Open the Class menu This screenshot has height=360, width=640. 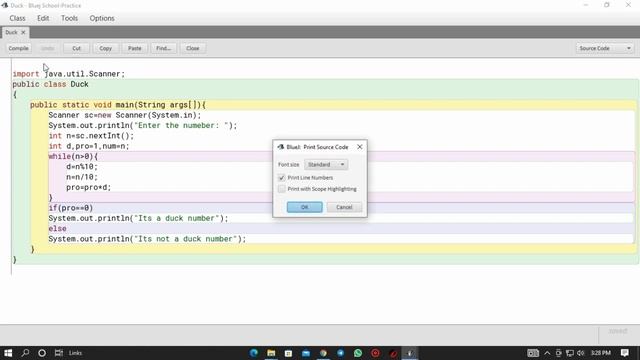[17, 18]
